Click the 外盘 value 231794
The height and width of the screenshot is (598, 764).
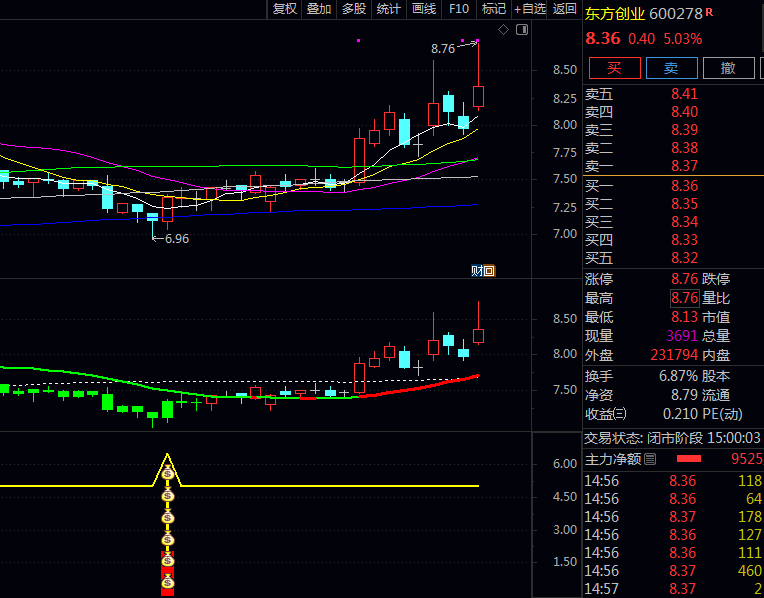pyautogui.click(x=674, y=355)
